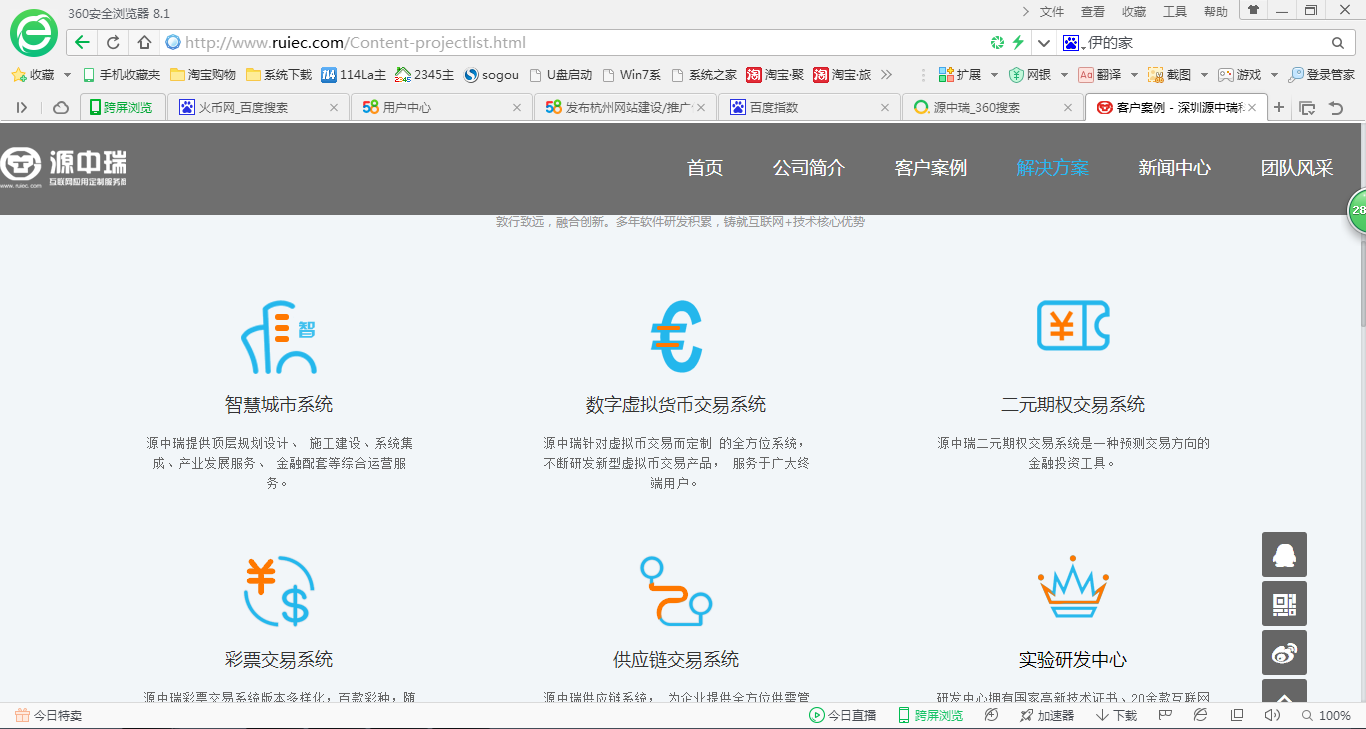Open the 114La主 bookmark
The height and width of the screenshot is (729, 1366).
[353, 75]
